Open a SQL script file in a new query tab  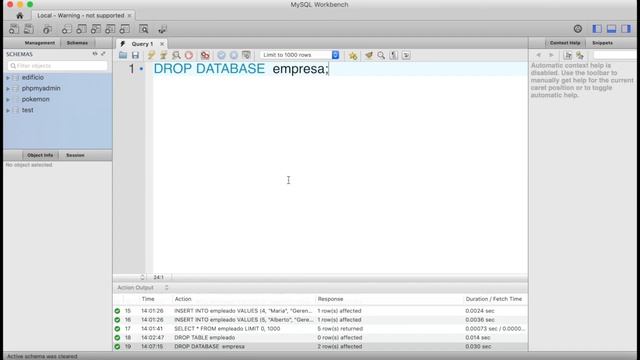[29, 29]
